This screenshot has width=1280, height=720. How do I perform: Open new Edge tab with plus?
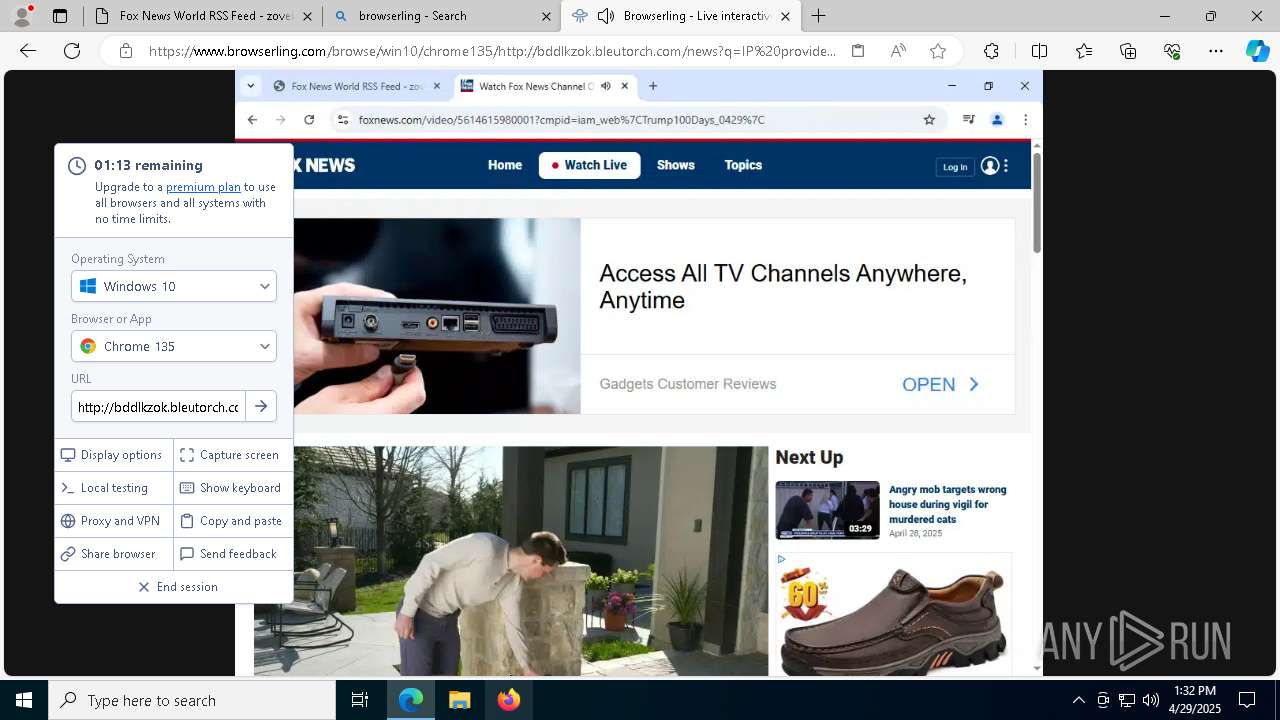coord(819,16)
